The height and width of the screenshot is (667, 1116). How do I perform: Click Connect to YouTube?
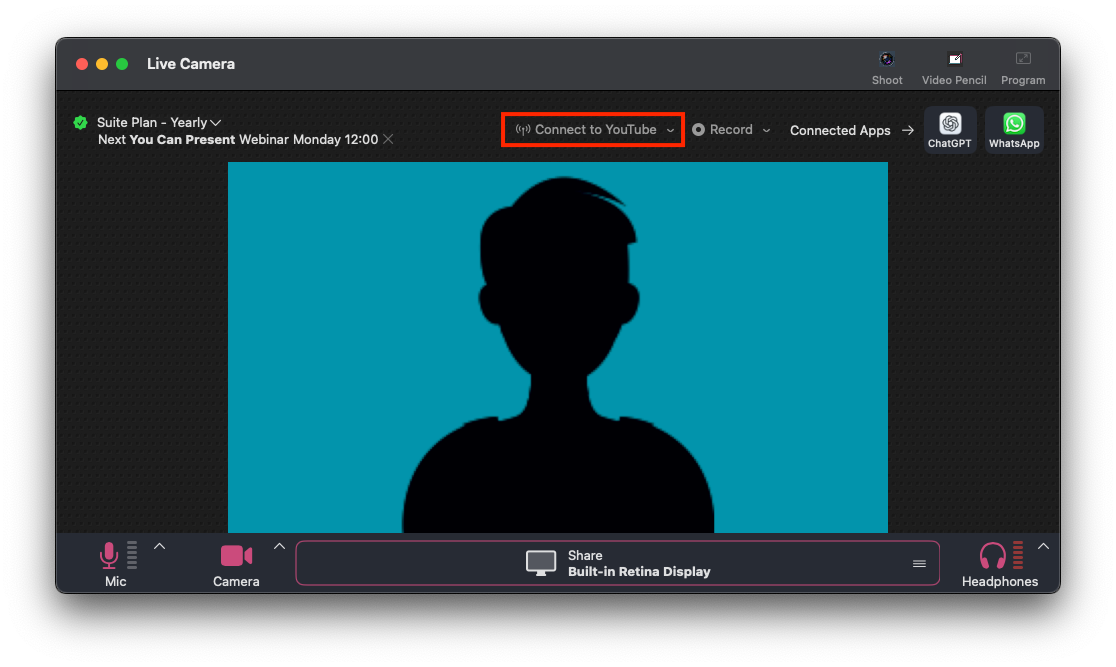coord(587,130)
